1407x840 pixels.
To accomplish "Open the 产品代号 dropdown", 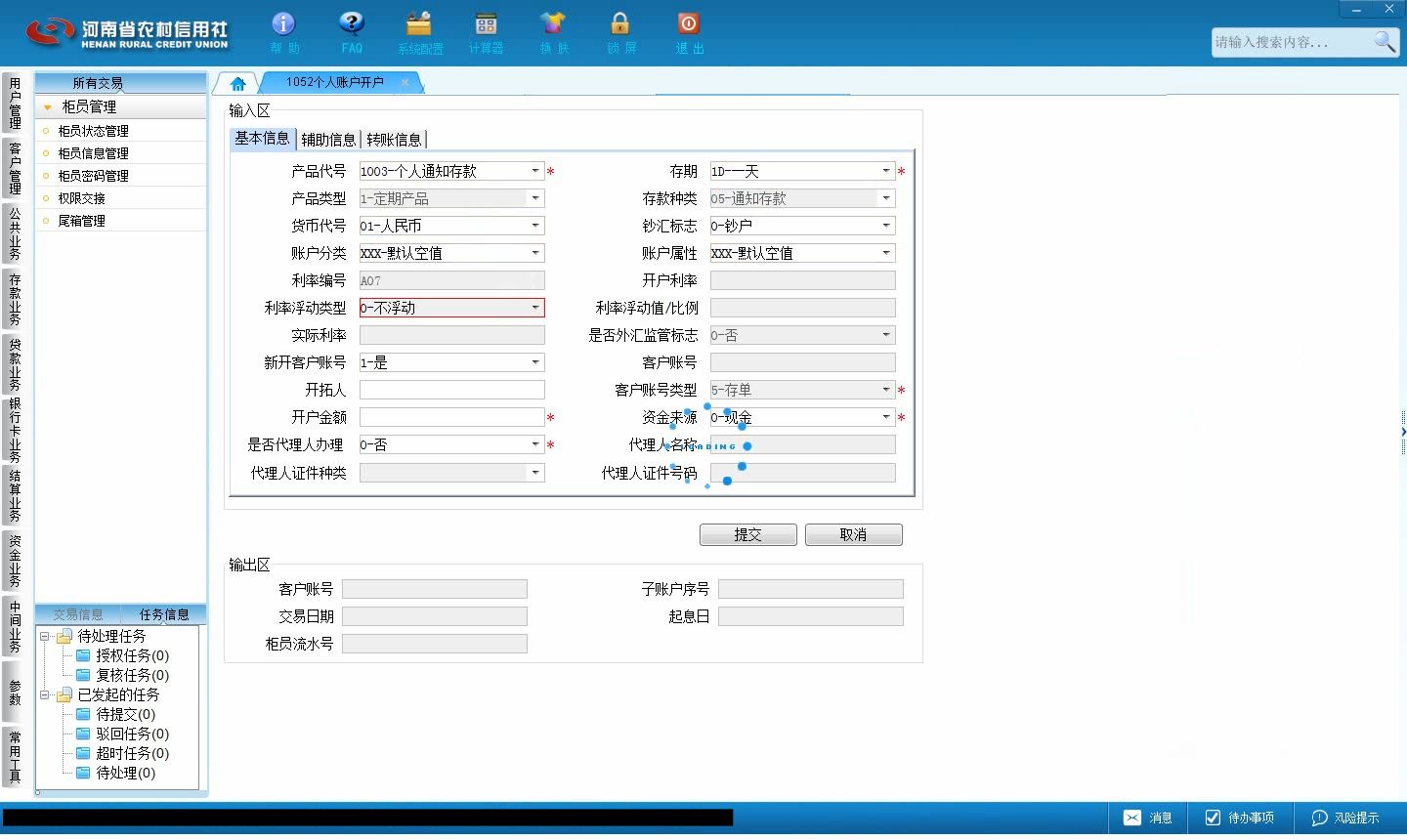I will pos(535,171).
